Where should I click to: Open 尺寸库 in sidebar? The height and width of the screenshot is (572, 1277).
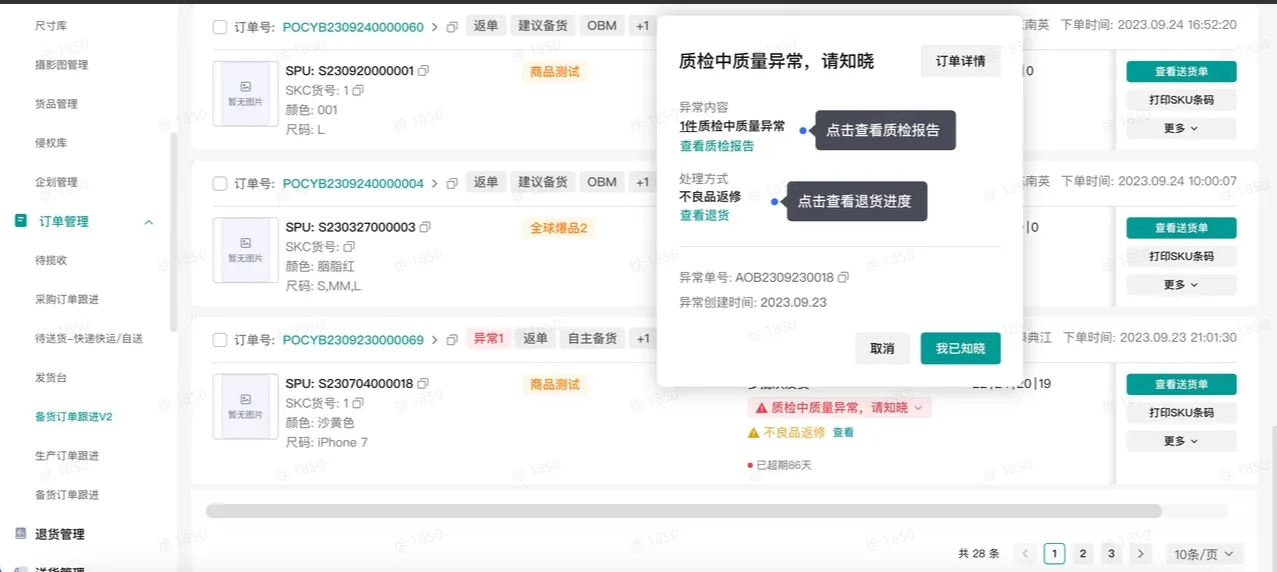(51, 25)
